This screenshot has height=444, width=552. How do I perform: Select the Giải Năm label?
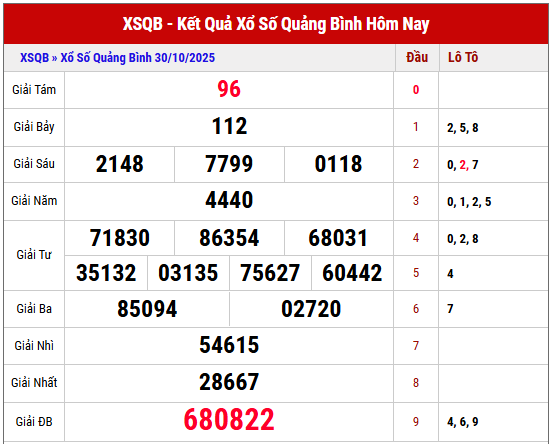(x=34, y=201)
